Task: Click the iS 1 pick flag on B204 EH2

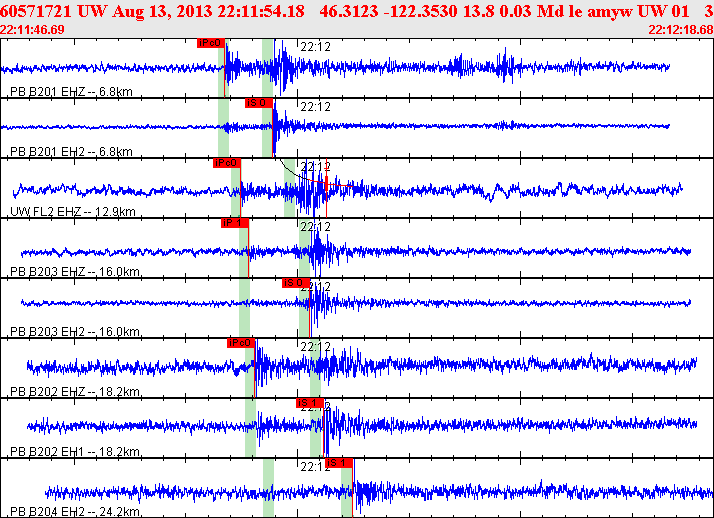Action: pyautogui.click(x=339, y=463)
